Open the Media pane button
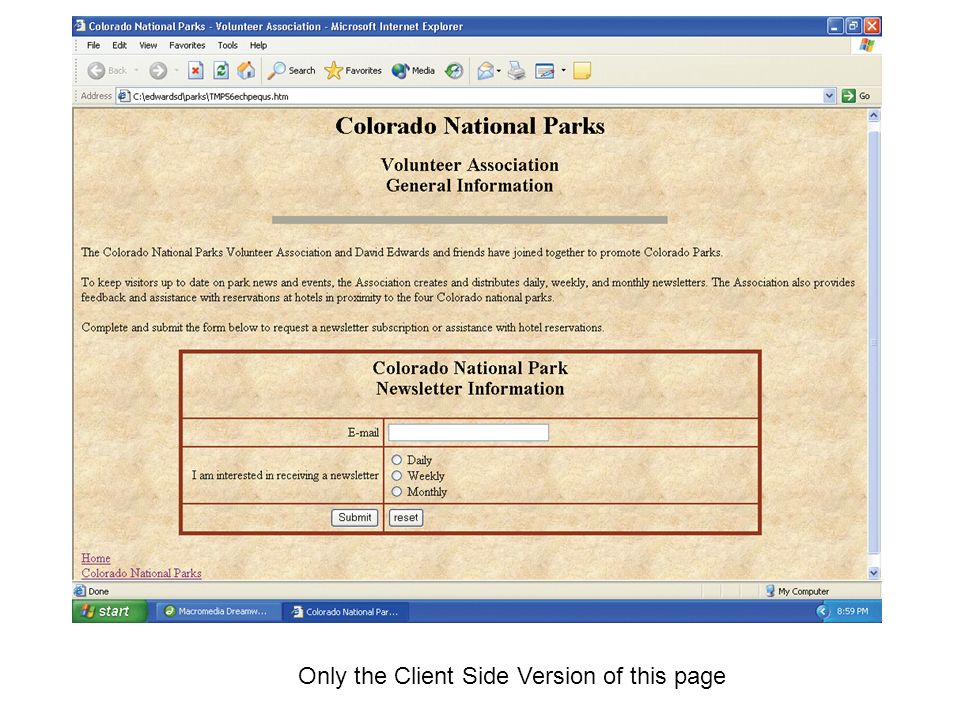960x720 pixels. point(413,71)
